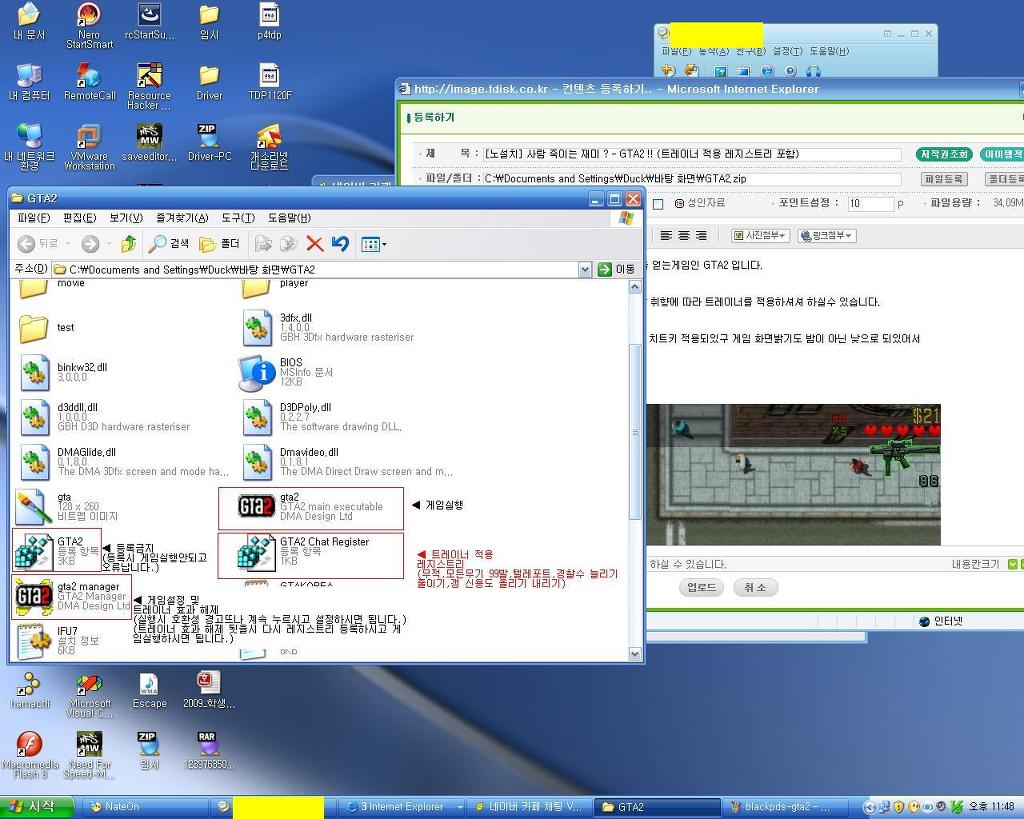Viewport: 1024px width, 819px height.
Task: Select the gta2 manager application file
Action: [72, 596]
